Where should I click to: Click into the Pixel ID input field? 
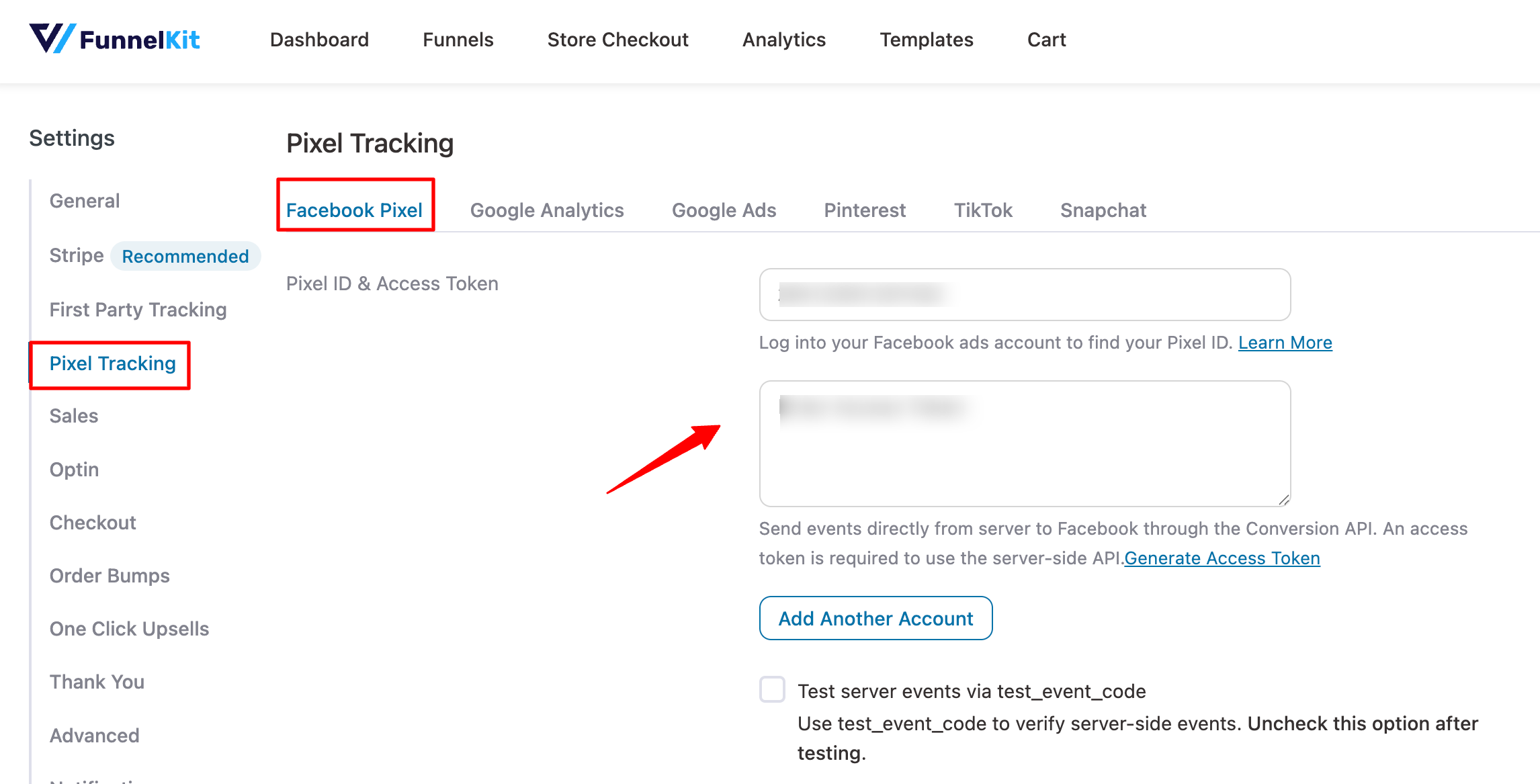click(x=1025, y=294)
